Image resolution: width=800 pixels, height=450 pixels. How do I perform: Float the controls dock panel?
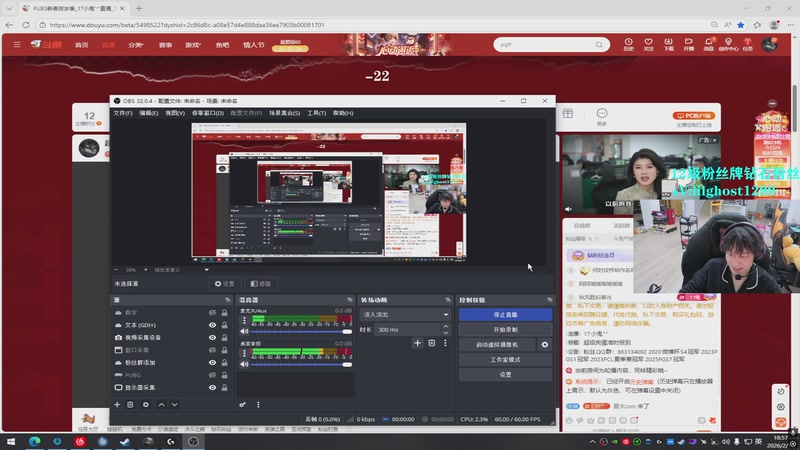pyautogui.click(x=549, y=300)
